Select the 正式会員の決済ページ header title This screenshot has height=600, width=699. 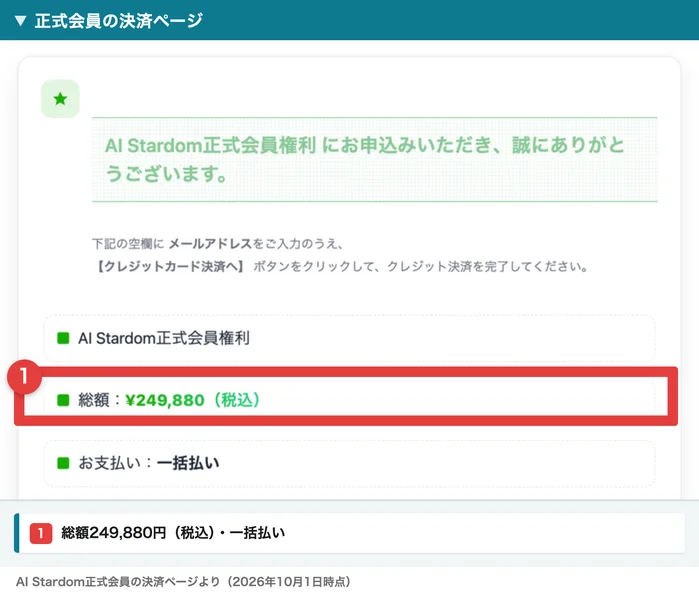tap(119, 21)
